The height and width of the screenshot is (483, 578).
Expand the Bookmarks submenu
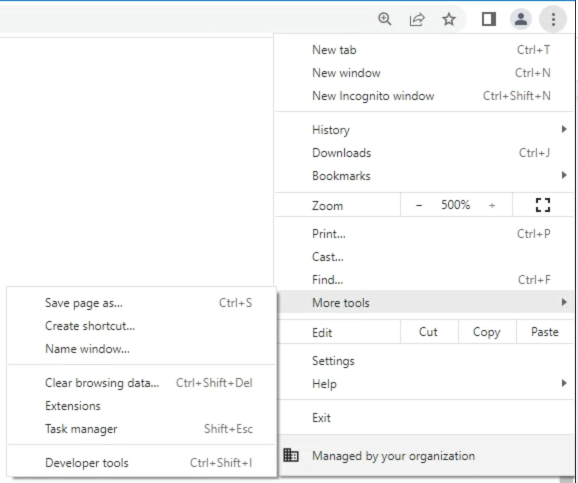click(424, 176)
